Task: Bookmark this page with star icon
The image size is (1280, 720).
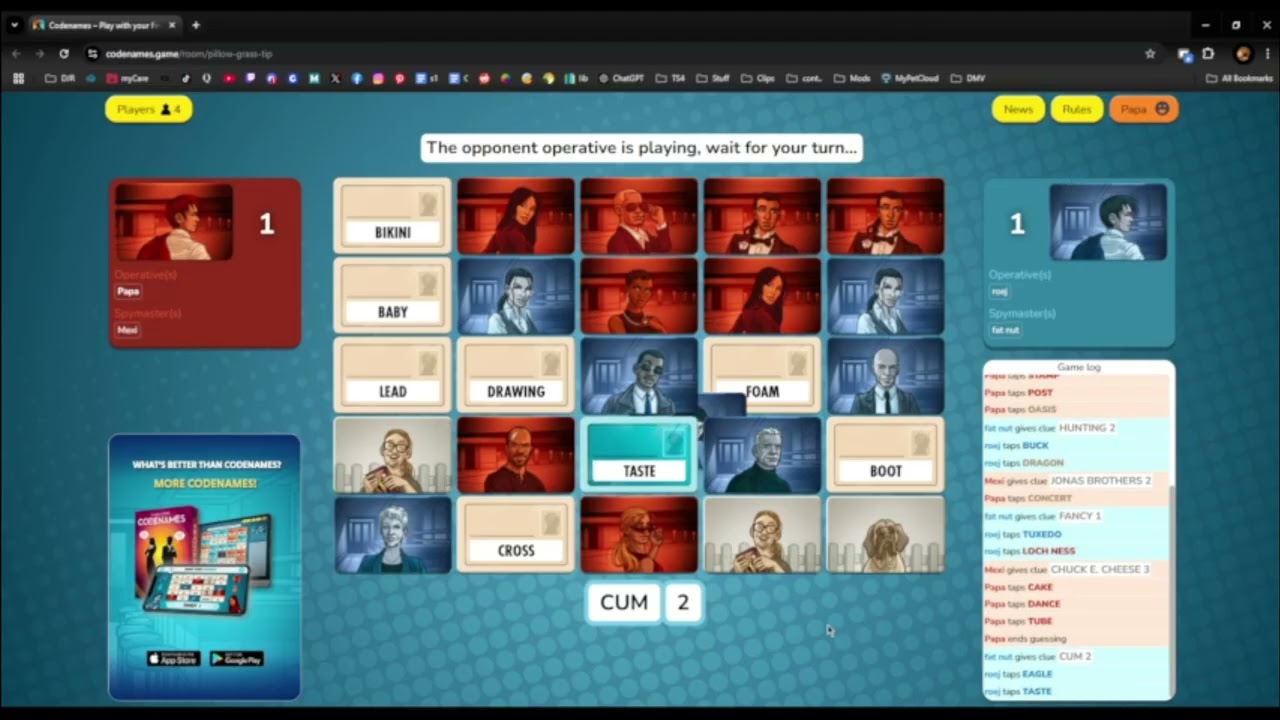Action: [1150, 54]
